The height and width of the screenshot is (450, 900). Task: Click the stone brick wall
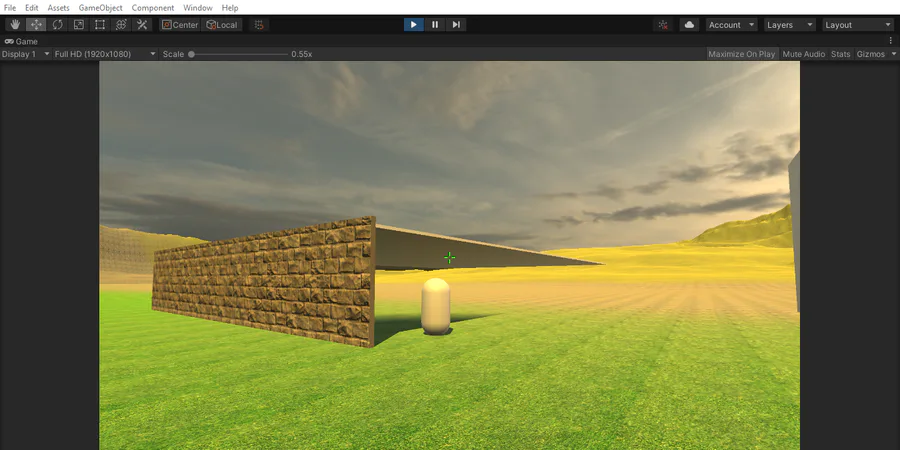coord(264,280)
